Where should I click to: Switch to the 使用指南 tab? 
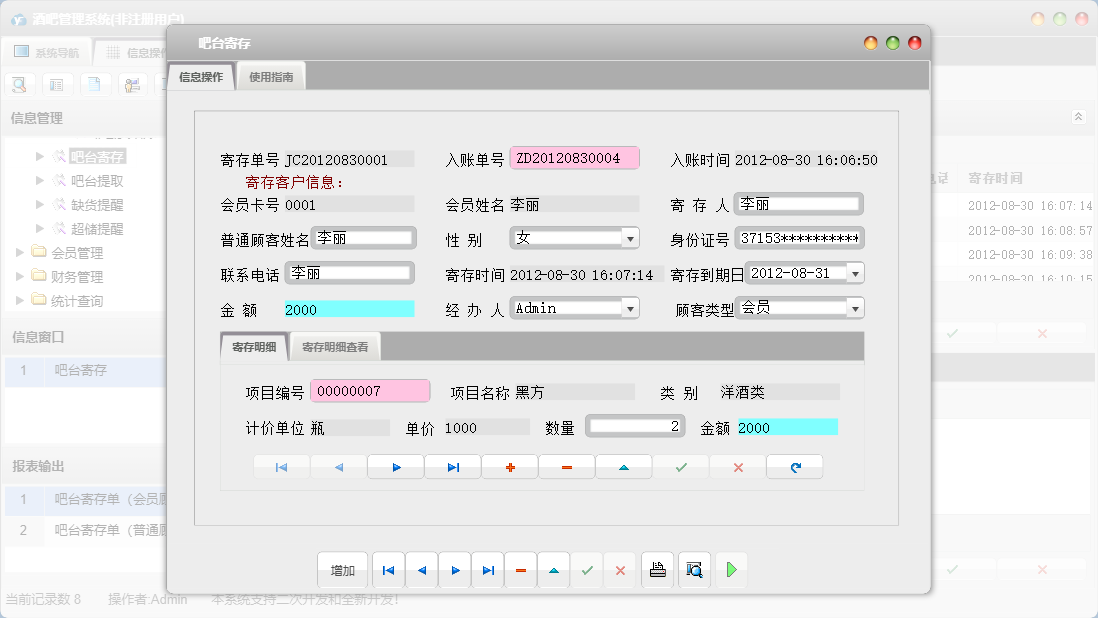pyautogui.click(x=271, y=77)
